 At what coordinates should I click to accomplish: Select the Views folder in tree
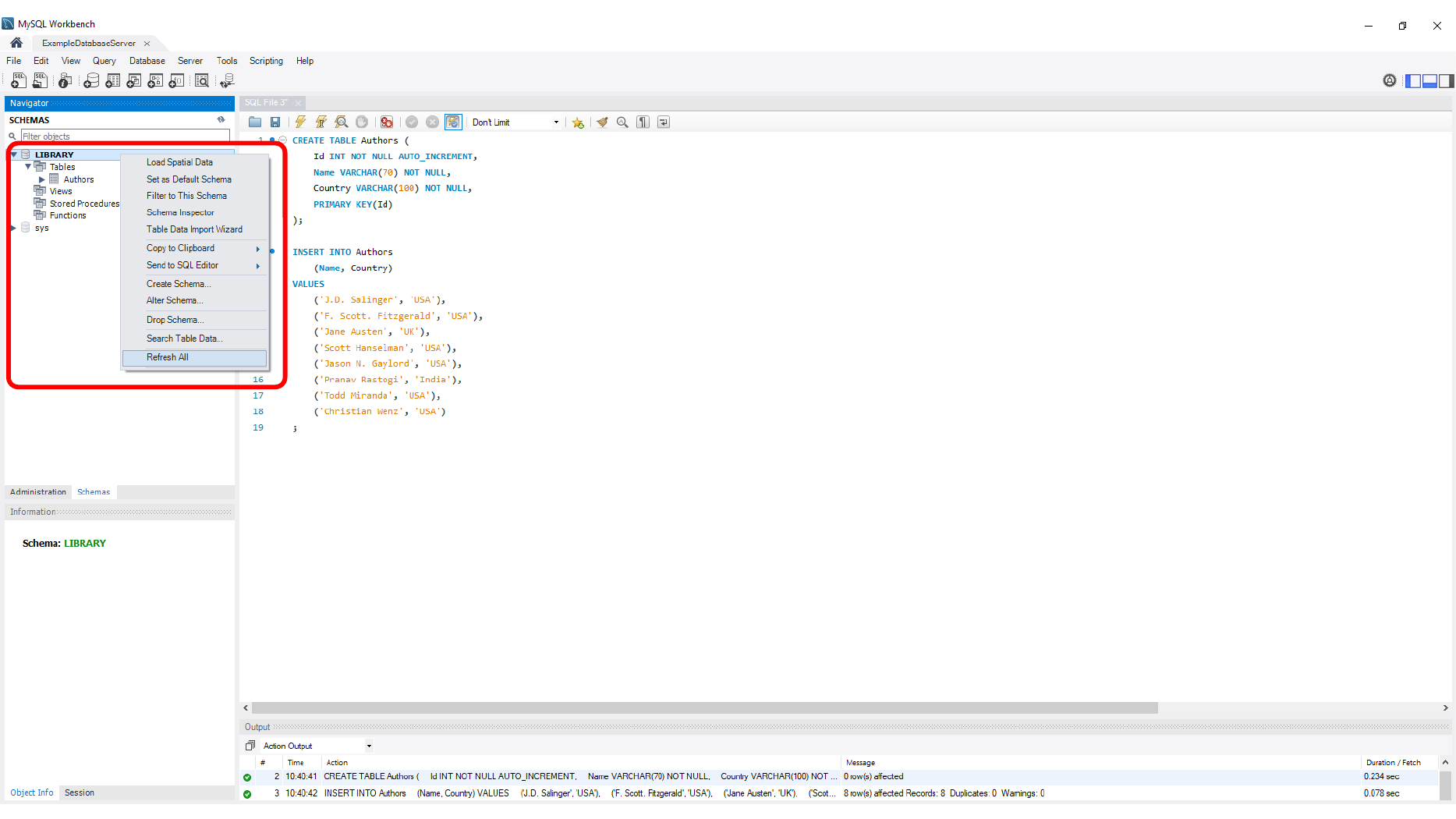pos(61,191)
